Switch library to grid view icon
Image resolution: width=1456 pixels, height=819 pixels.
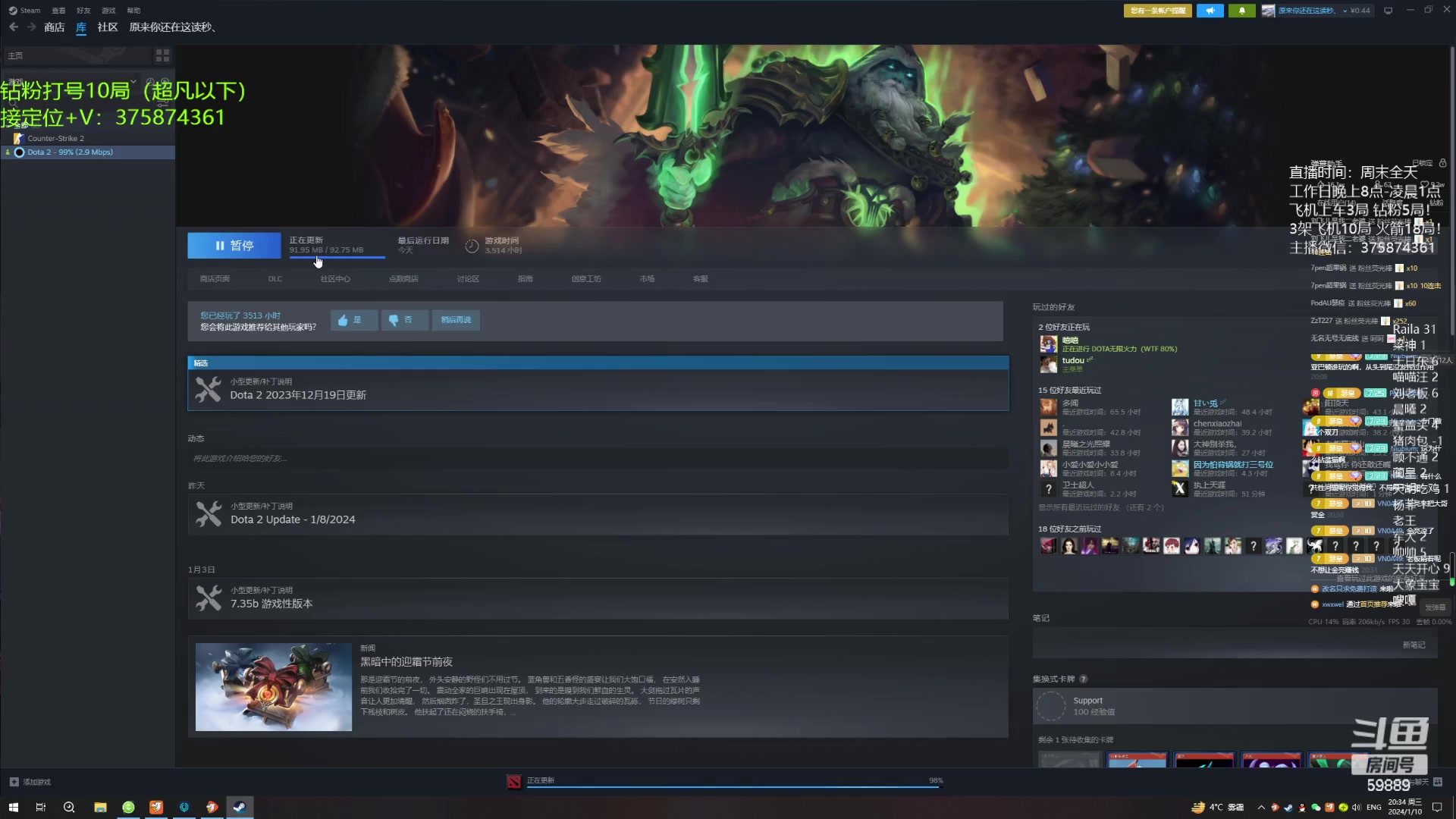pos(162,55)
